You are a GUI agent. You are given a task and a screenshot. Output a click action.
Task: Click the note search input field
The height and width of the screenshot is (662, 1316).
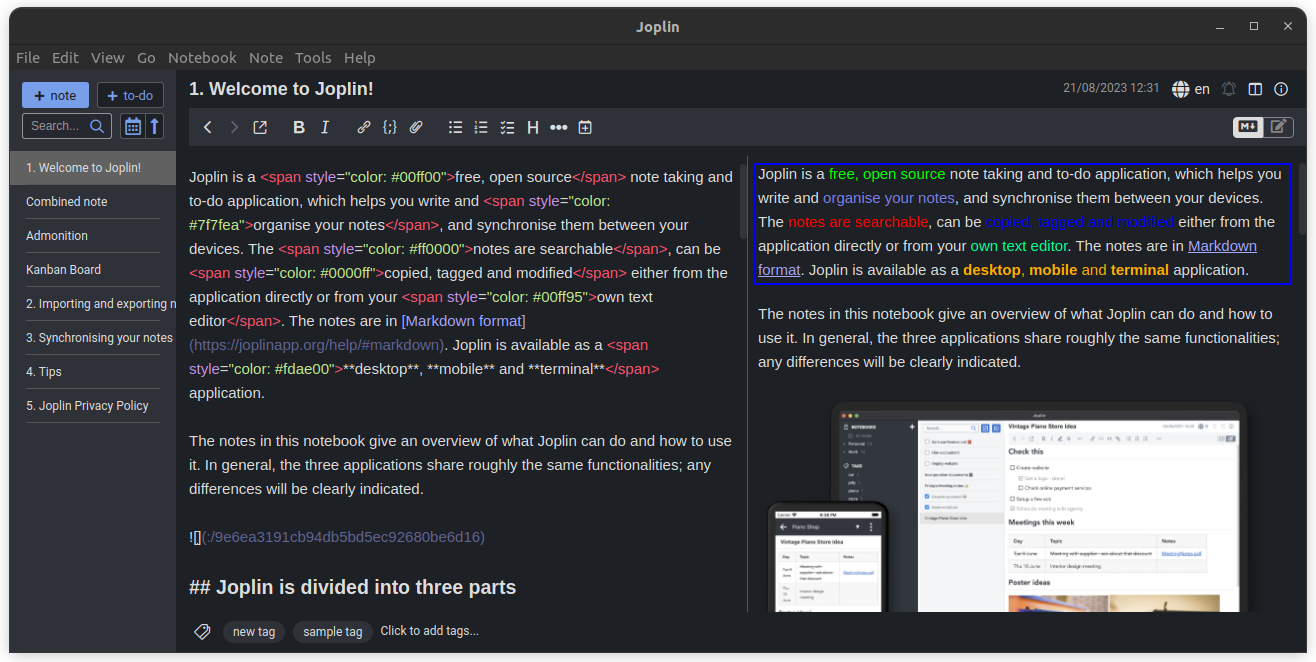(56, 126)
